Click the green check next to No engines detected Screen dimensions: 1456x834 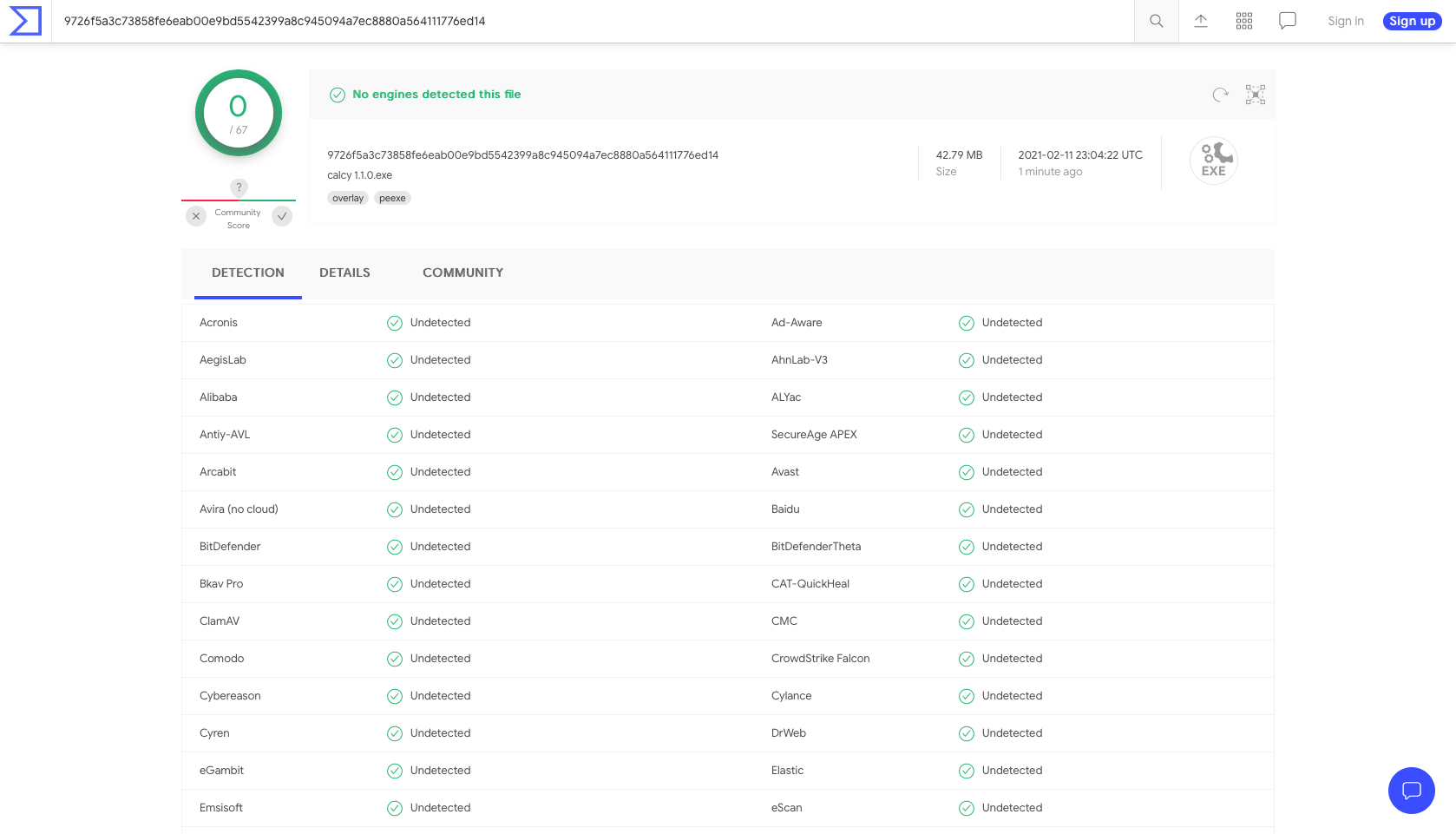[338, 95]
